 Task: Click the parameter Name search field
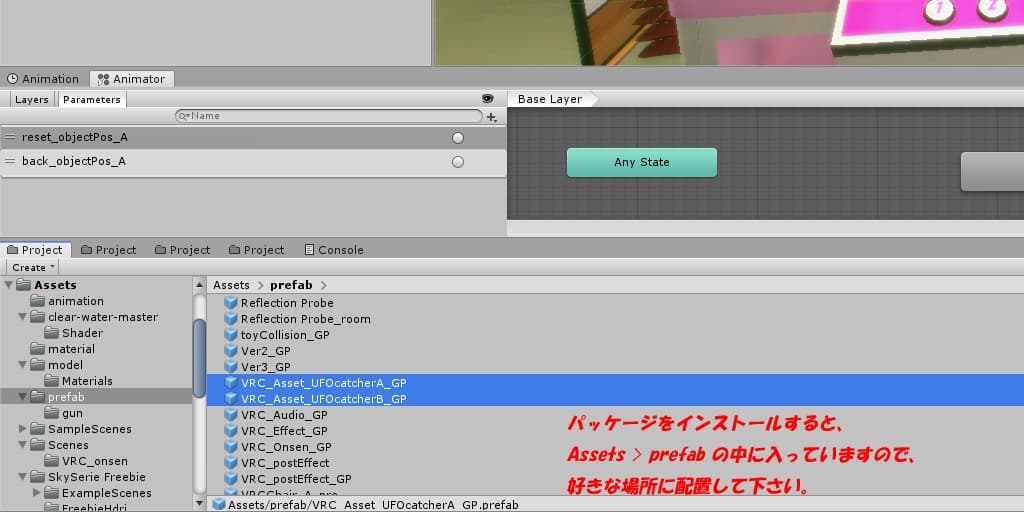[329, 116]
